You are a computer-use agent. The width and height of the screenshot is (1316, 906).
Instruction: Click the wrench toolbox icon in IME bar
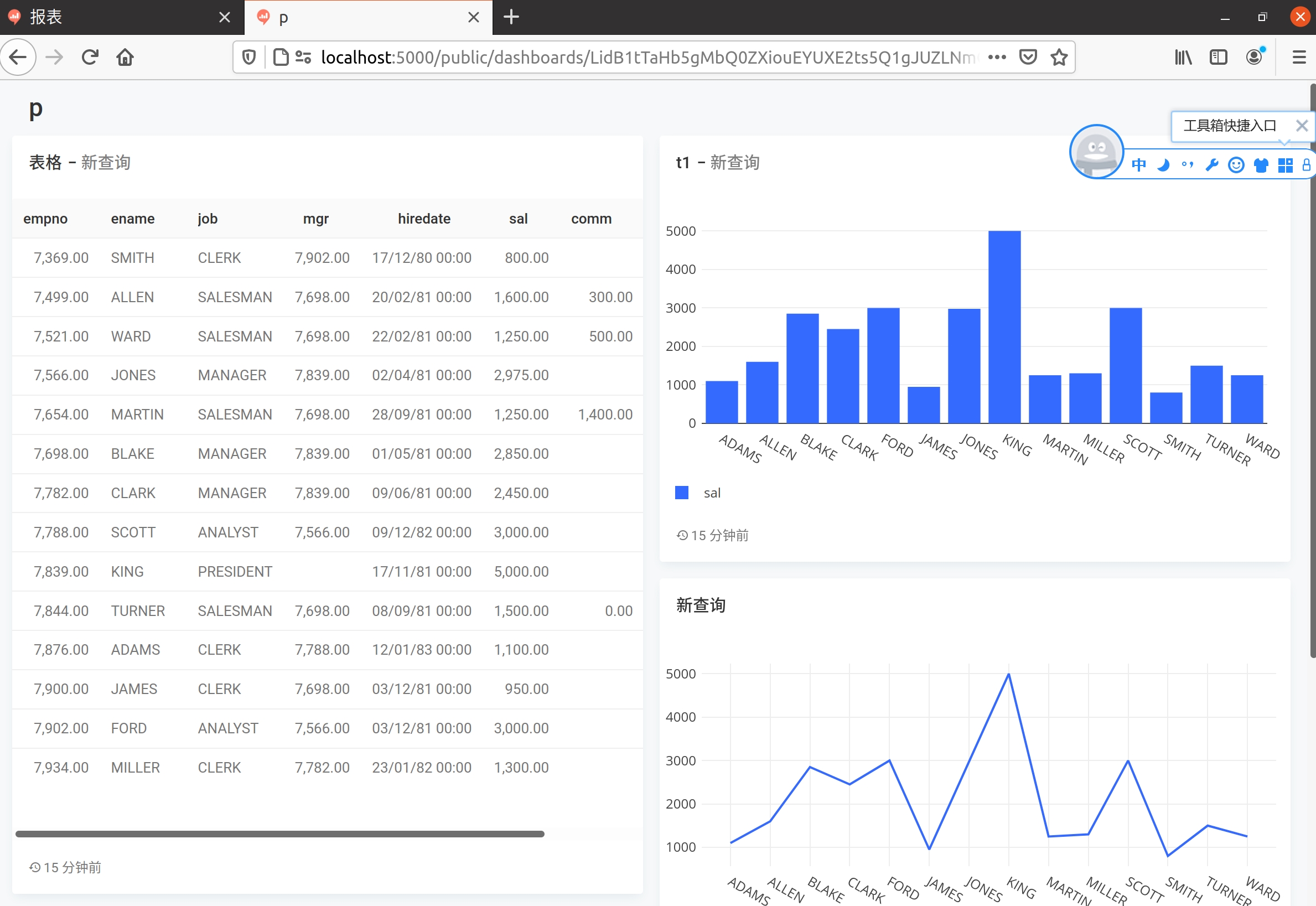point(1211,165)
